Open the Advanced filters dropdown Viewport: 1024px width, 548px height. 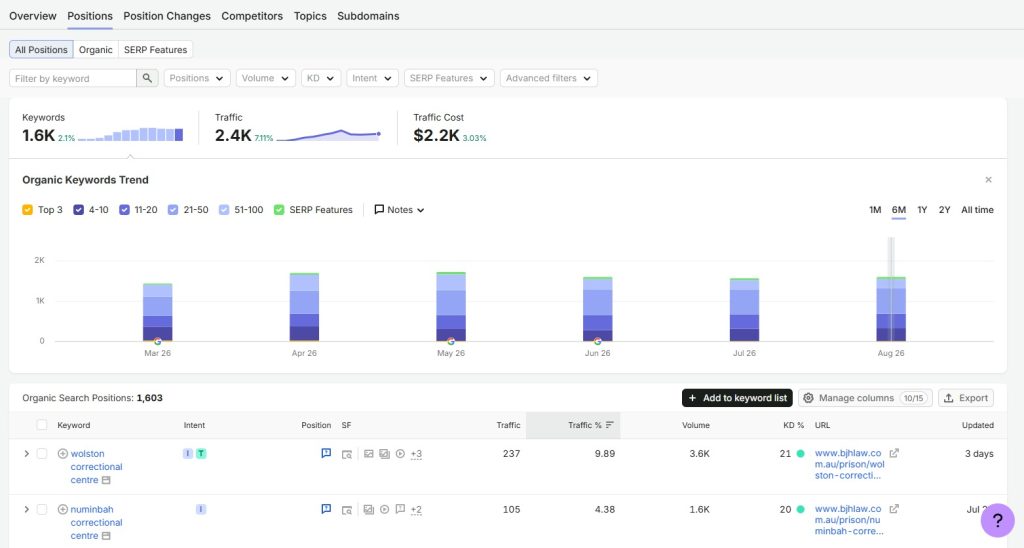click(x=549, y=78)
